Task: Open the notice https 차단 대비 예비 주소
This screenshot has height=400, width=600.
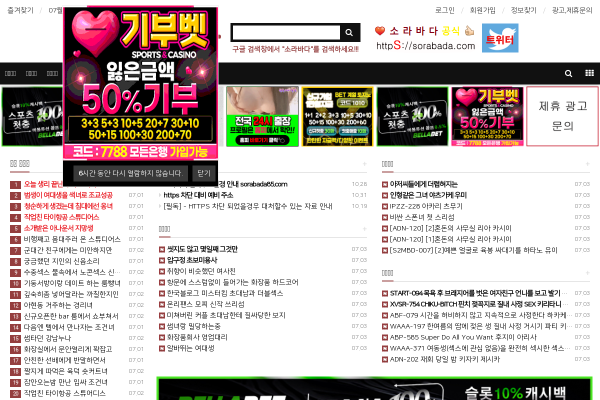Action: click(198, 195)
